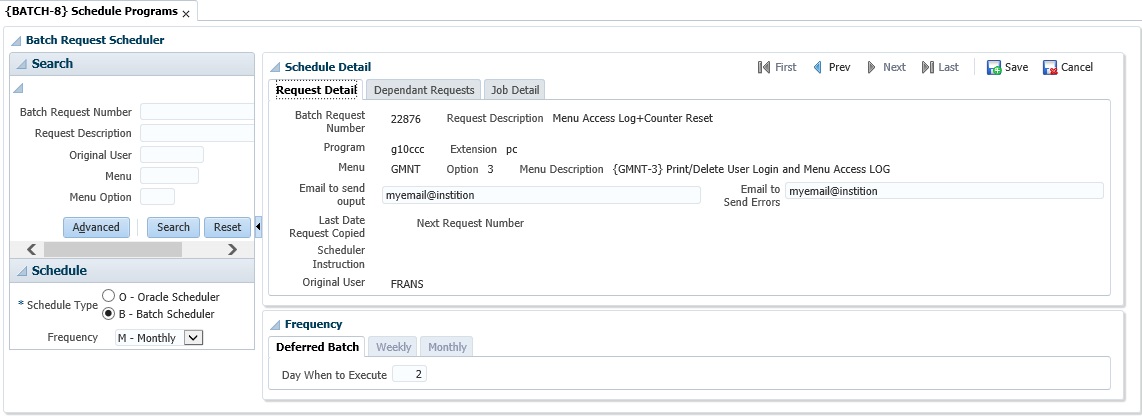Viewport: 1142px width, 416px height.
Task: Cancel schedule detail changes
Action: [1067, 67]
